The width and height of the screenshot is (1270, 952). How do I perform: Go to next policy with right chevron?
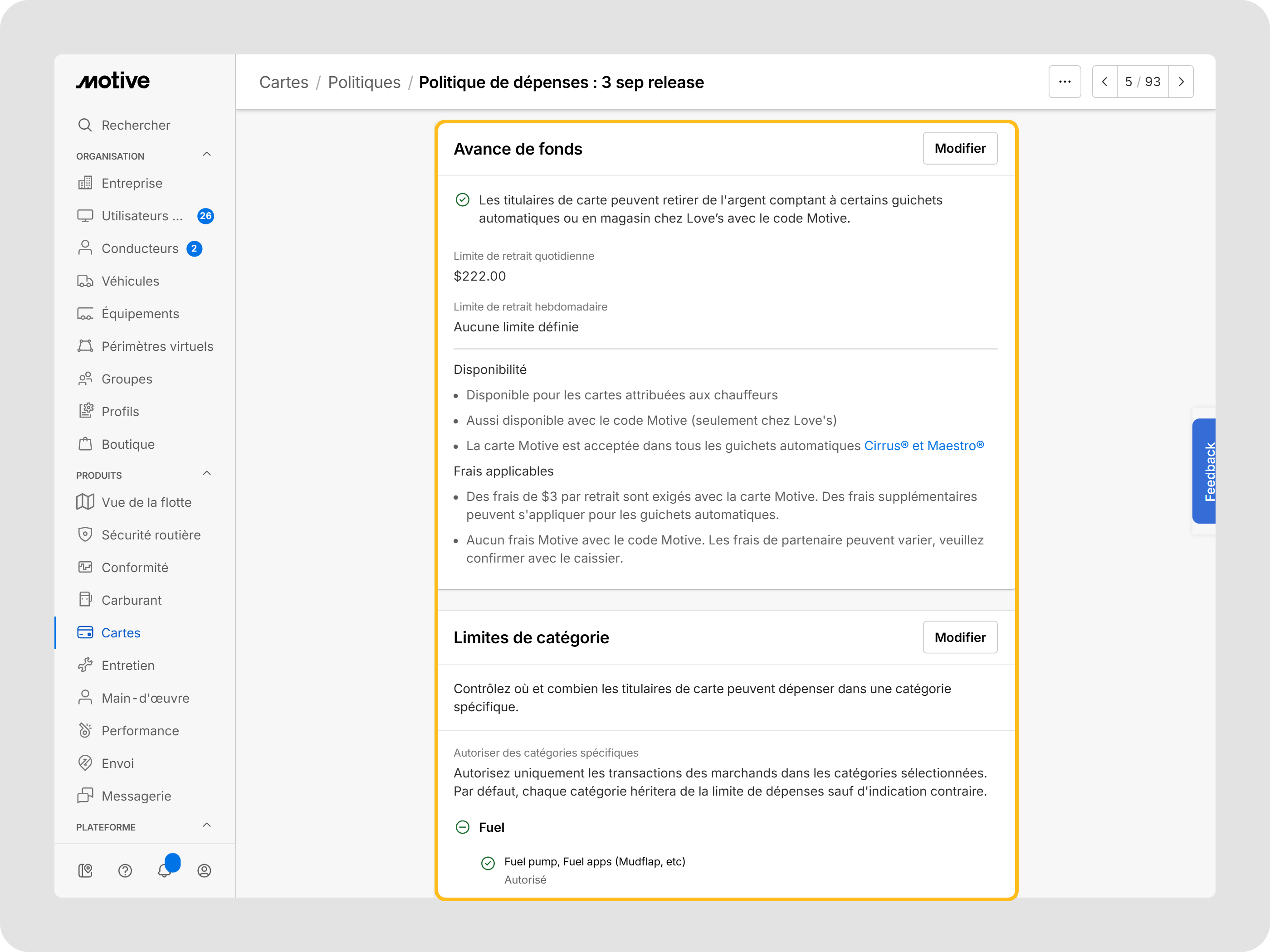click(x=1181, y=82)
